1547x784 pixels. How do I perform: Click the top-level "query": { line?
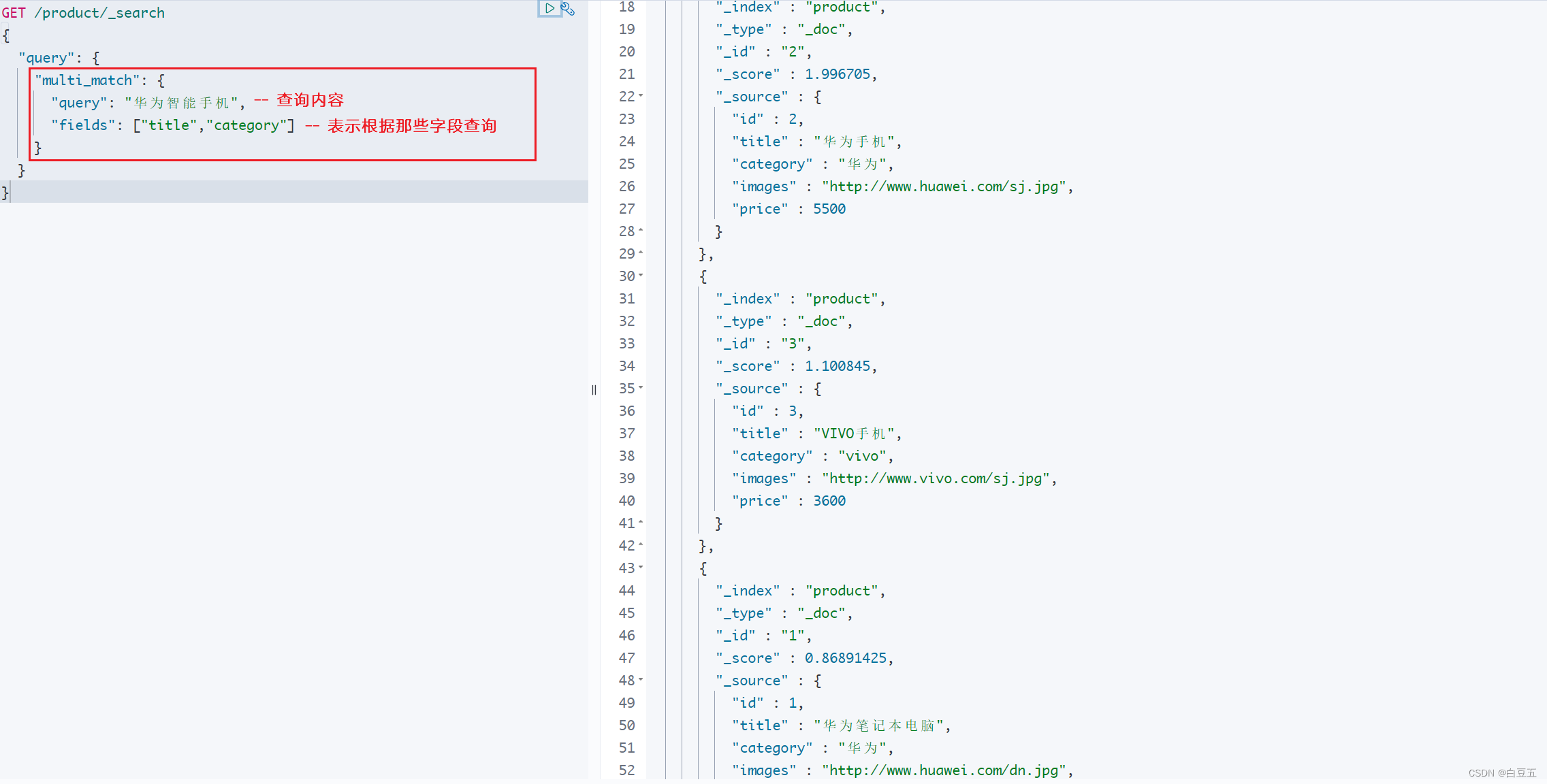coord(59,58)
